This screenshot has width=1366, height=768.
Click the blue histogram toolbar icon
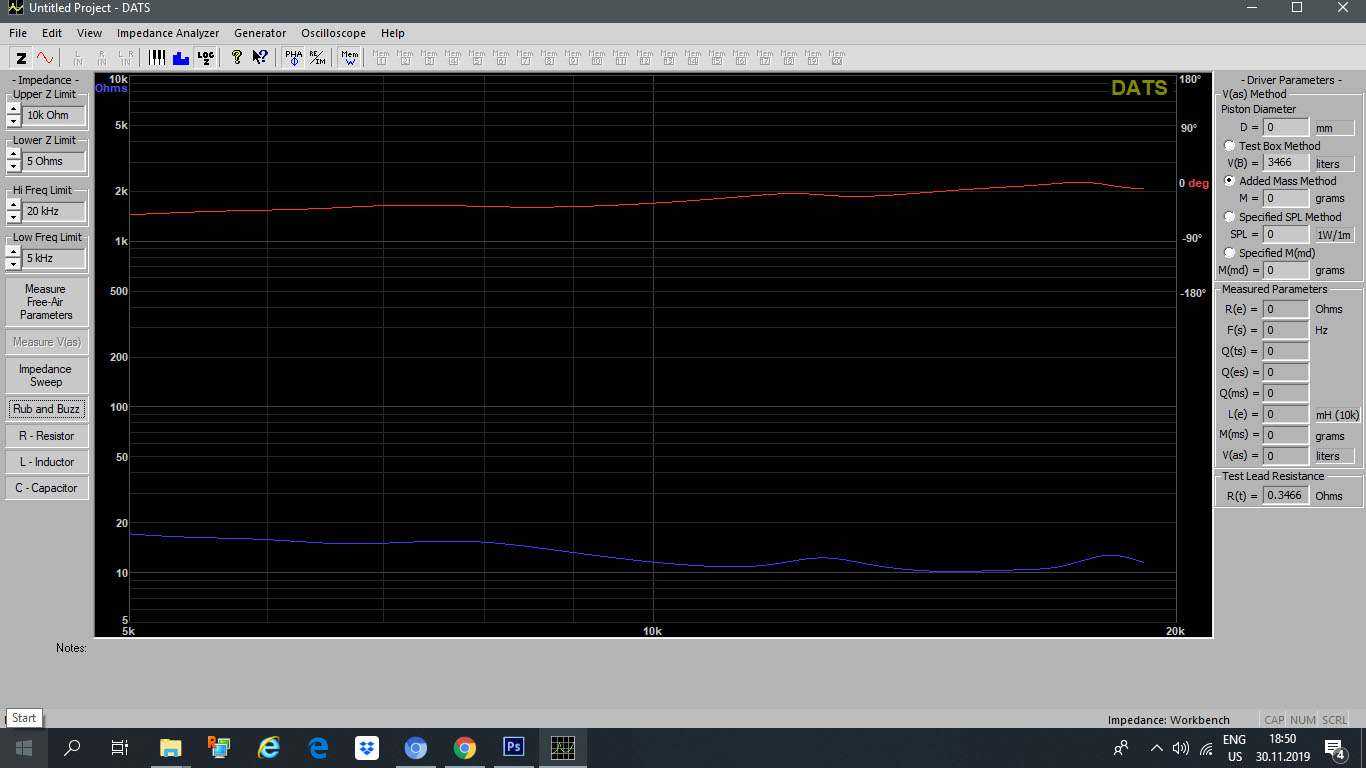(x=181, y=58)
